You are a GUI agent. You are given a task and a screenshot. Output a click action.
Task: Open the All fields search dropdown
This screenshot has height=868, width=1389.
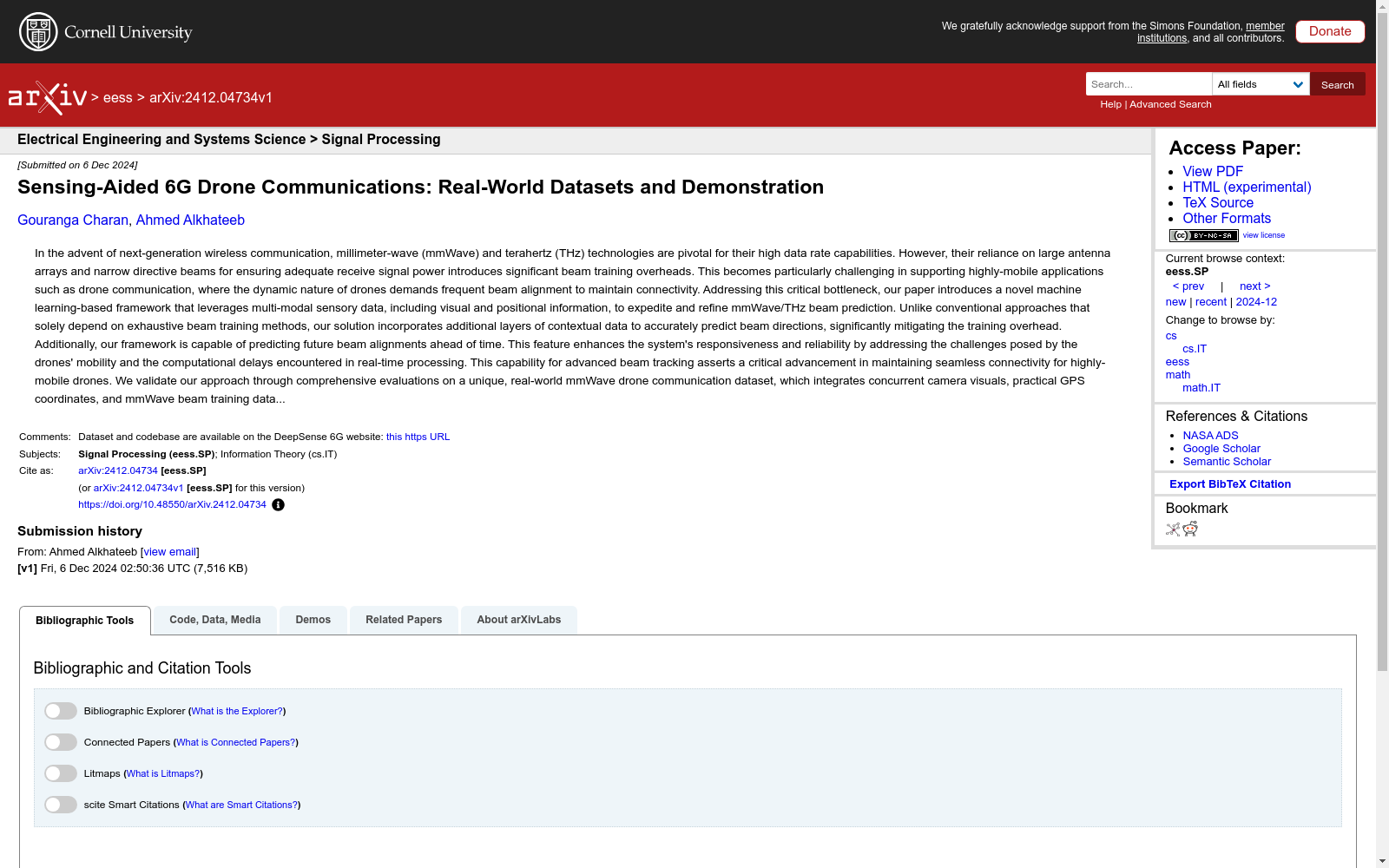1260,84
